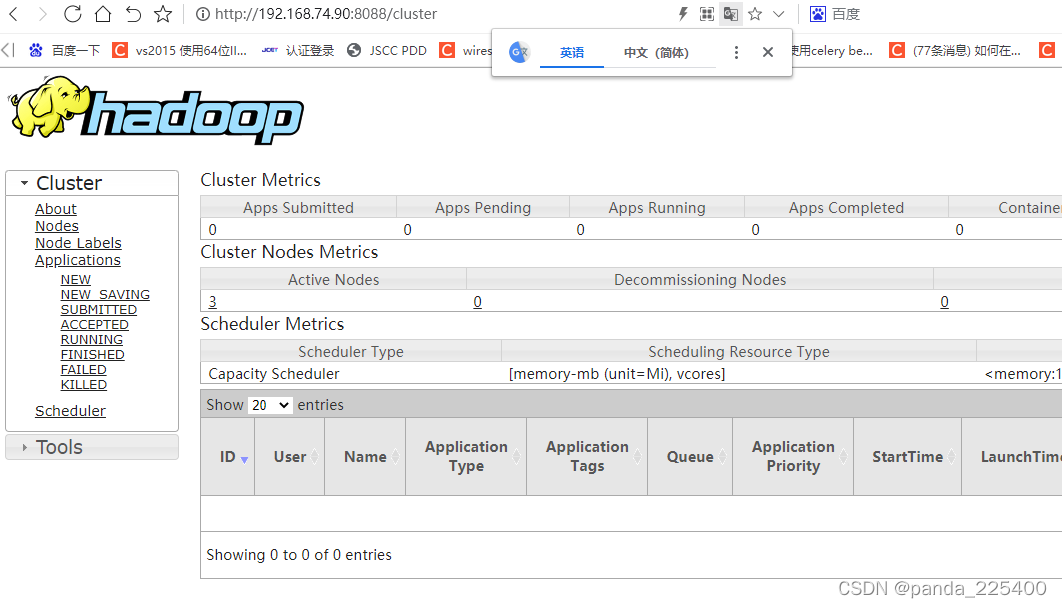Sort table by User column
The height and width of the screenshot is (608, 1062).
(290, 457)
